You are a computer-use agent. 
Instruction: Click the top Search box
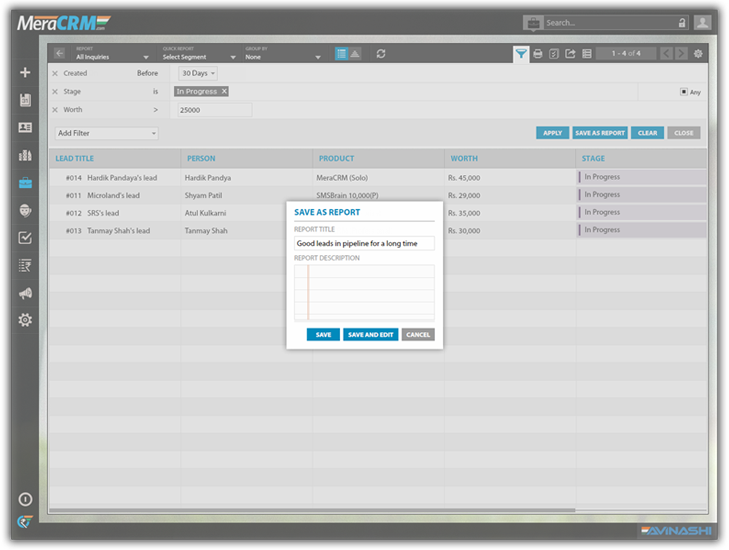tap(611, 23)
